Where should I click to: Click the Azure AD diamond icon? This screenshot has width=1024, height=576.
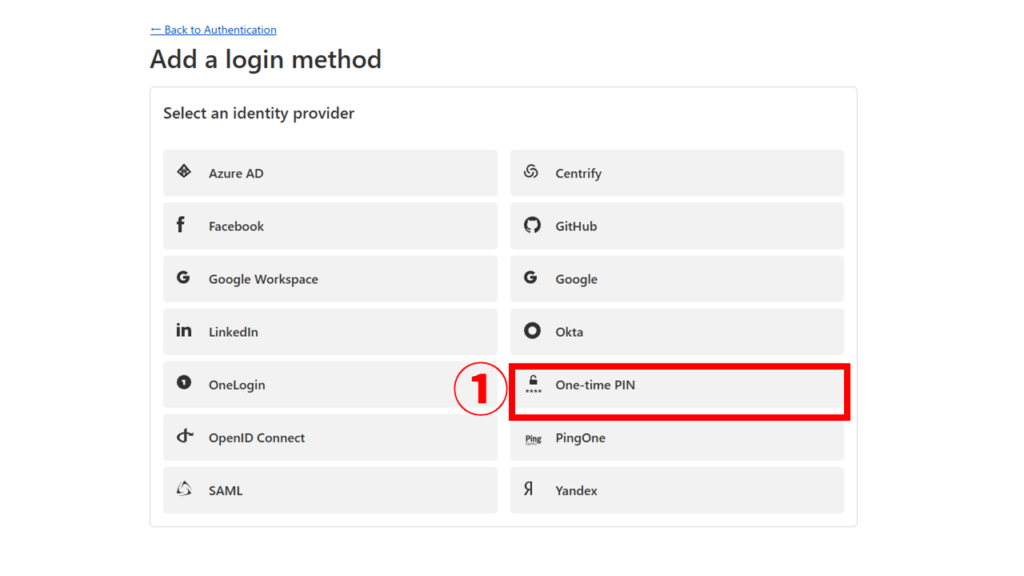pyautogui.click(x=184, y=172)
